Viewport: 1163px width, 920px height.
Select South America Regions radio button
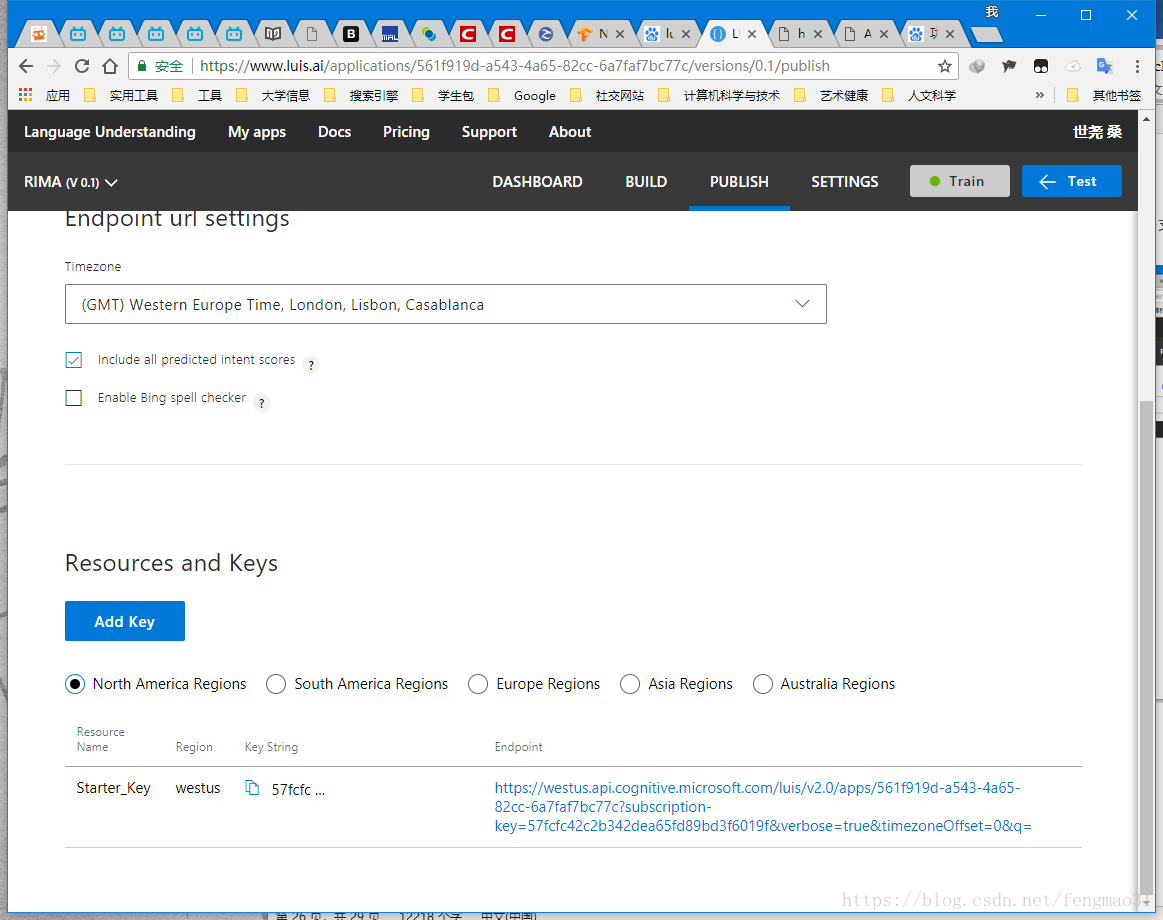coord(276,684)
